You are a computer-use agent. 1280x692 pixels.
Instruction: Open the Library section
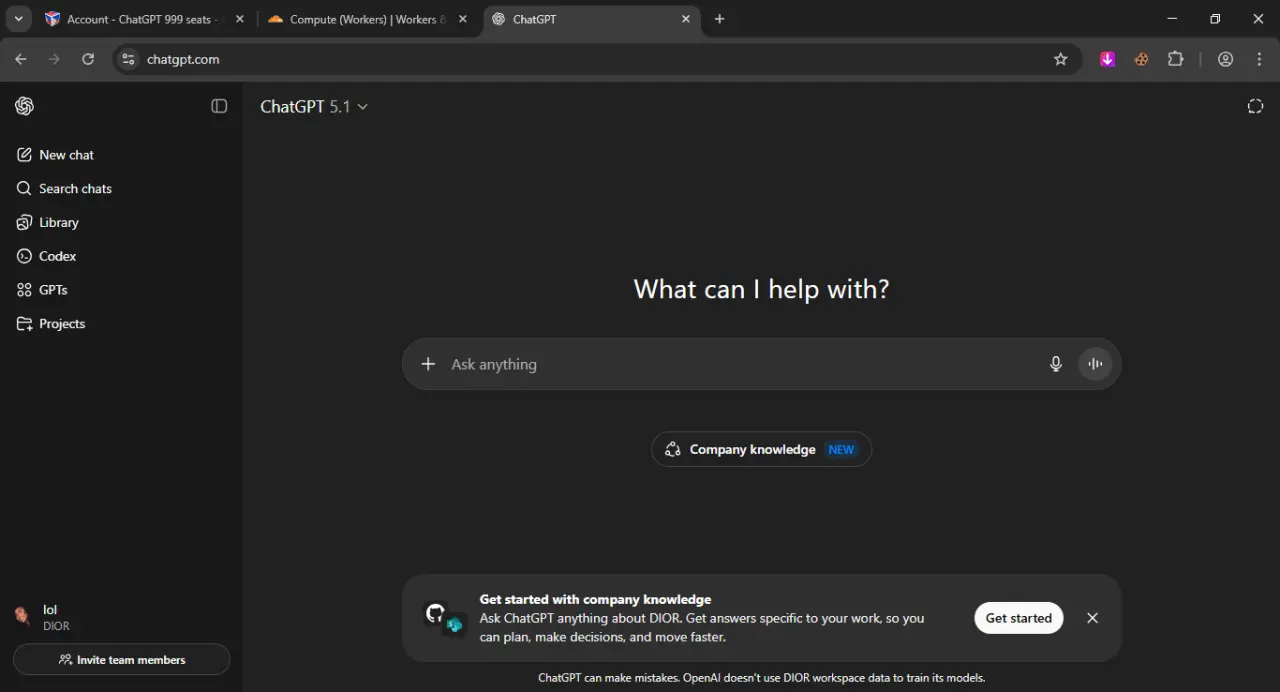[x=121, y=222]
